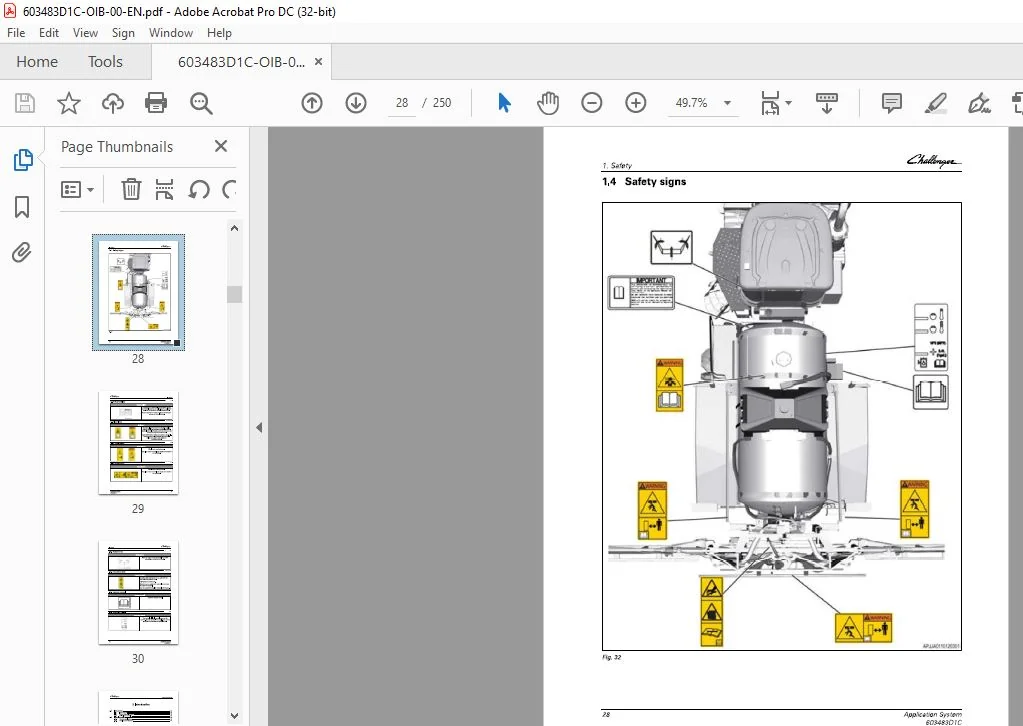Rotate page clockwise in thumbnails panel
1023x726 pixels.
tap(228, 190)
